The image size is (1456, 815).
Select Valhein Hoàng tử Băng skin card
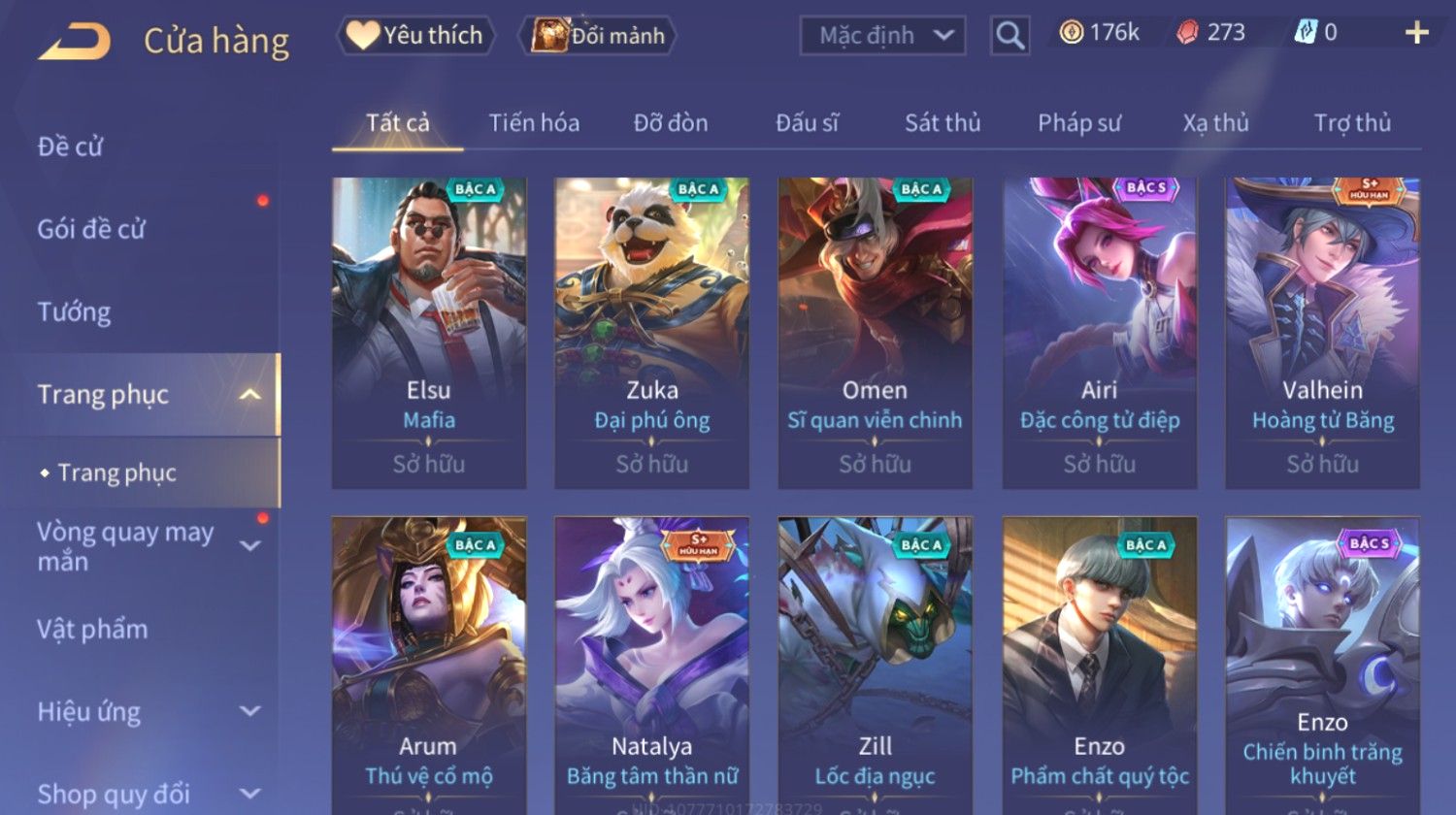click(x=1322, y=333)
